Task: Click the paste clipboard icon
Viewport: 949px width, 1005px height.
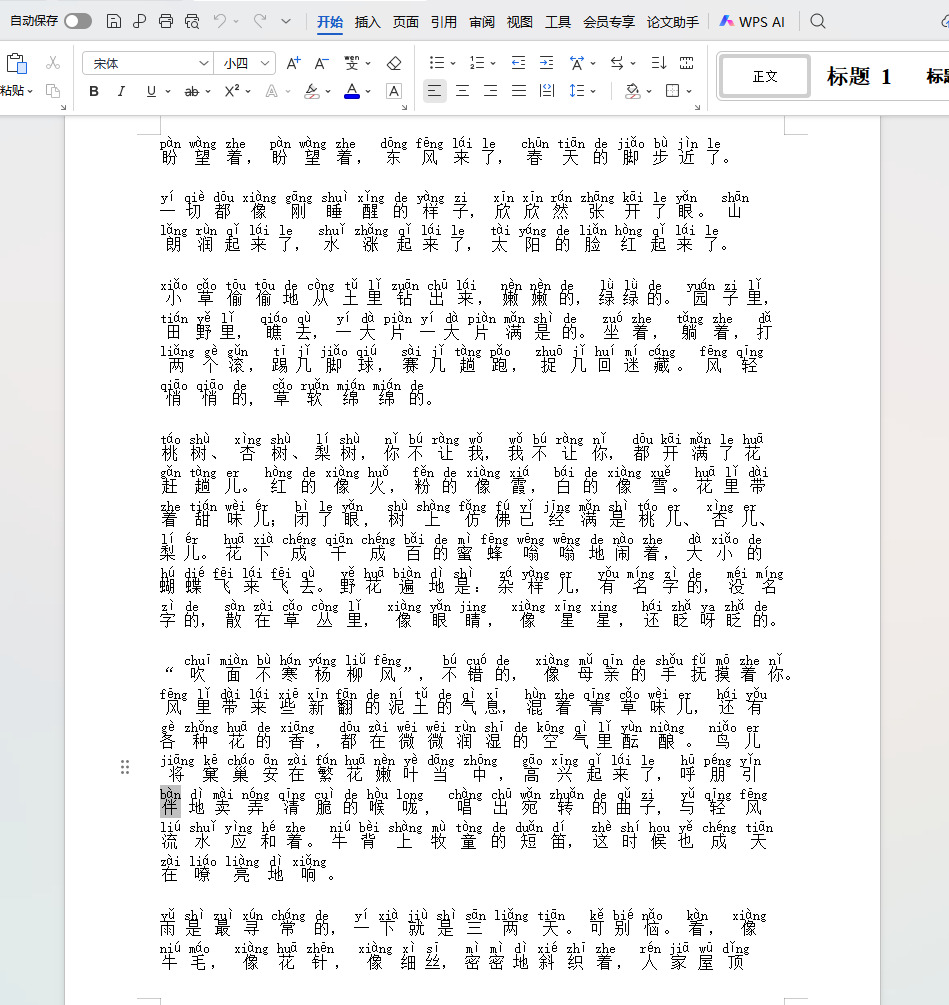Action: point(17,63)
